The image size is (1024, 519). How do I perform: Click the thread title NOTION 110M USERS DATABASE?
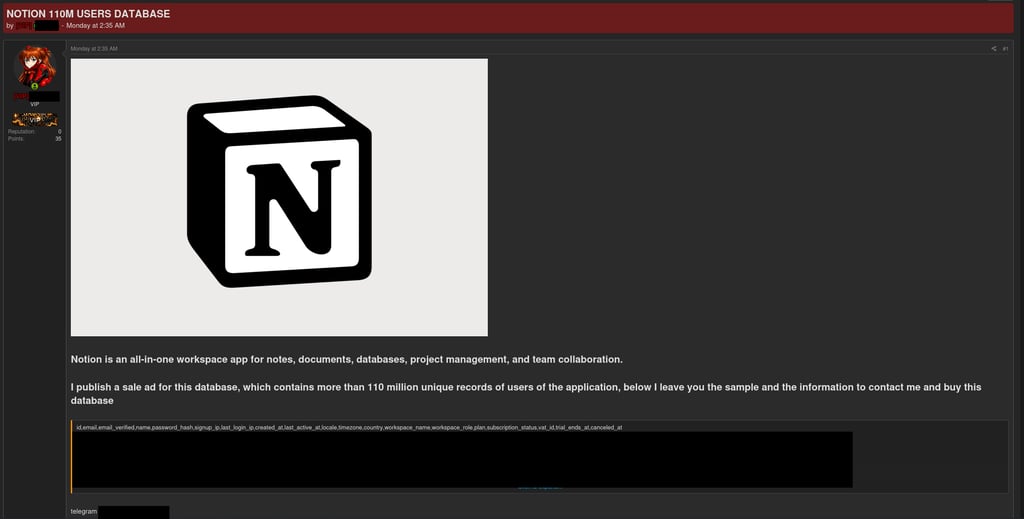point(88,14)
